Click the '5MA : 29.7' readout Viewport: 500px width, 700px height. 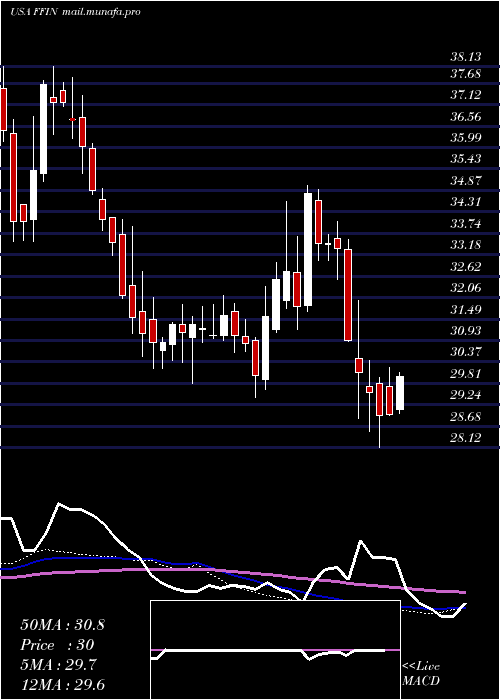(58, 665)
